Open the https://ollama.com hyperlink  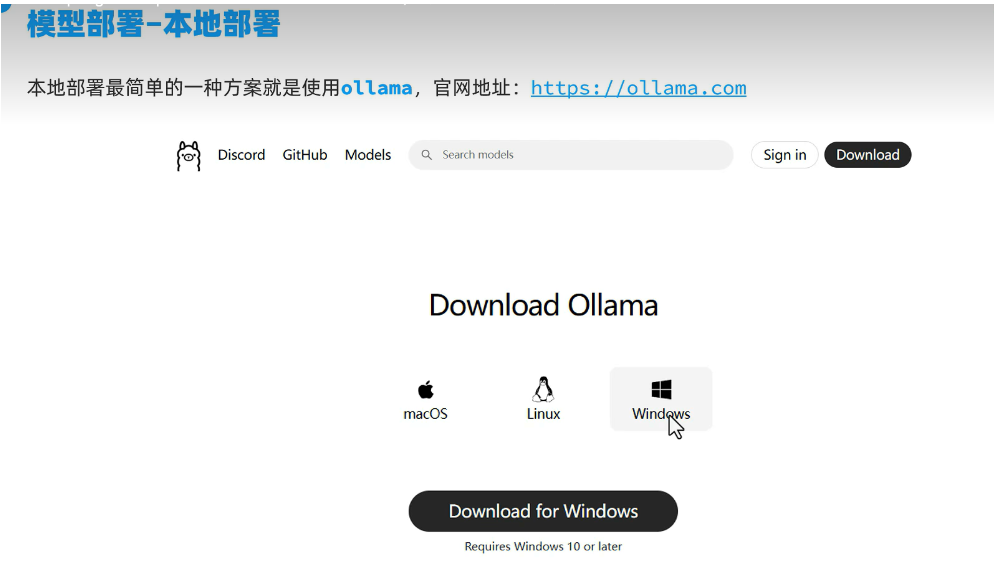[638, 88]
